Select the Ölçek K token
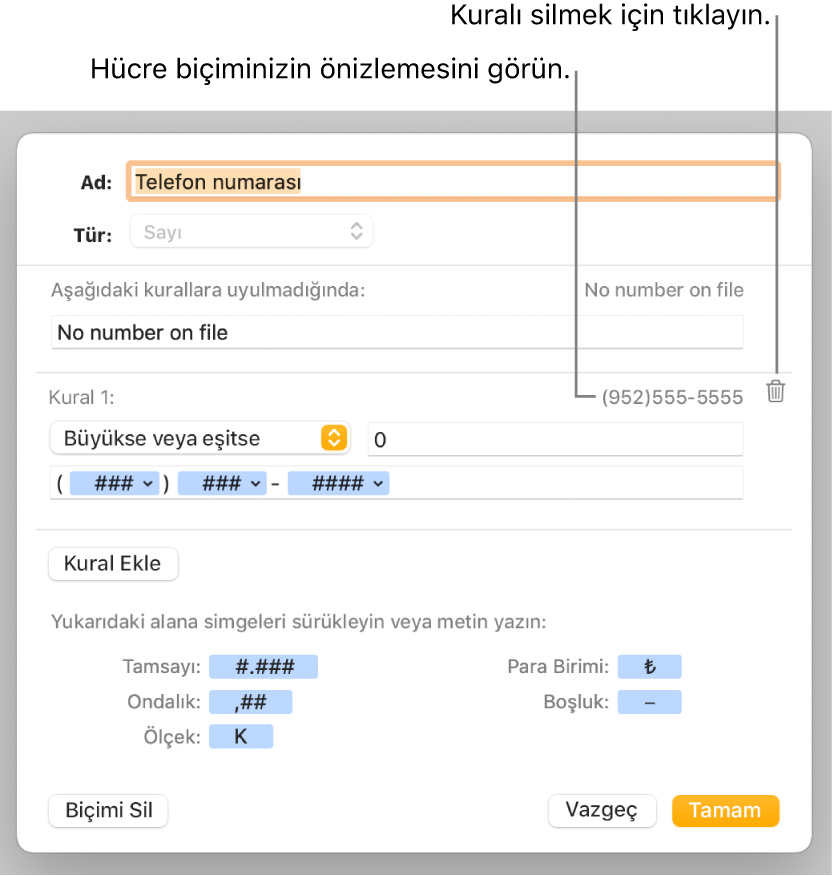 coord(241,736)
